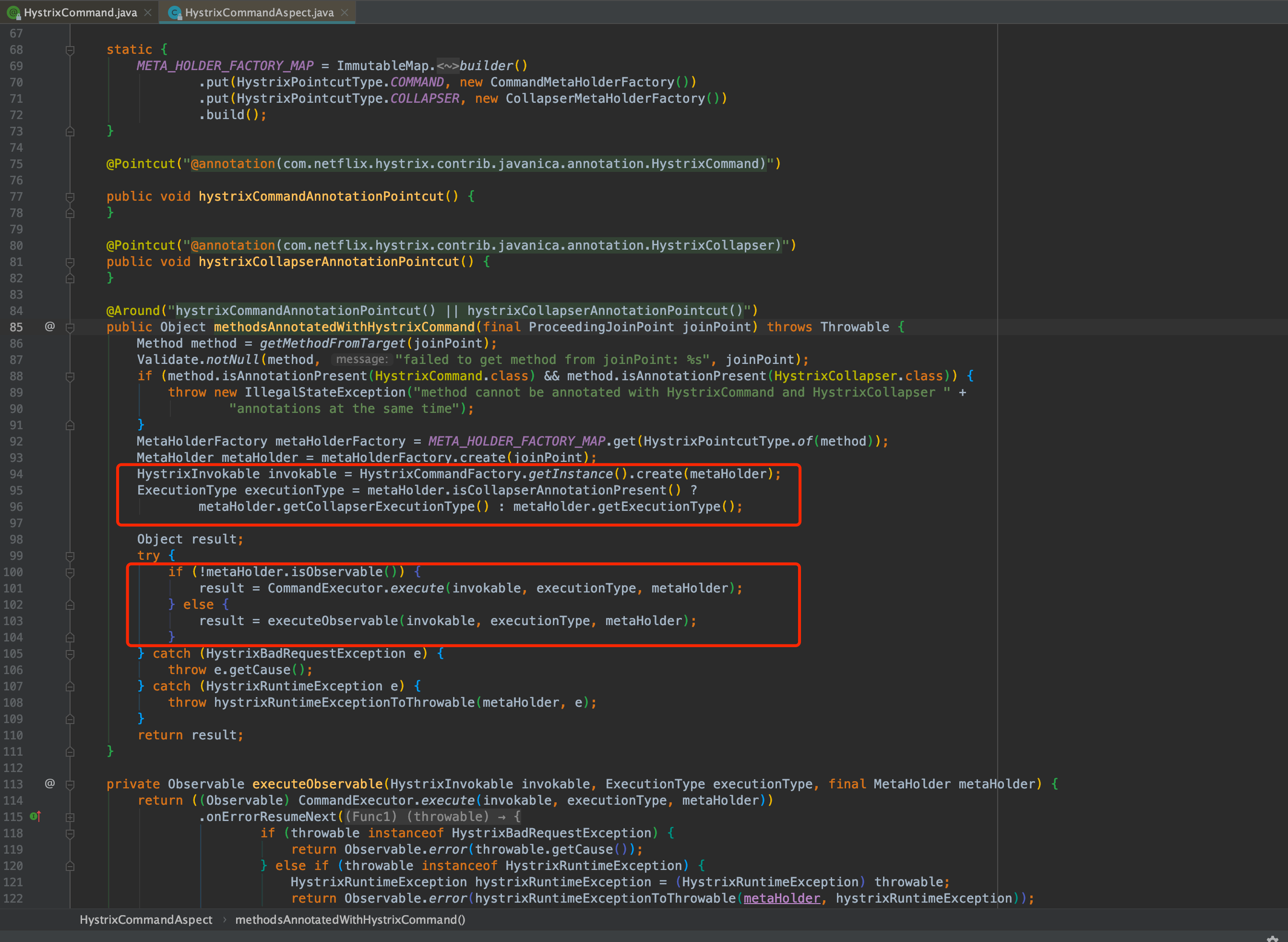The image size is (1288, 942).
Task: Collapse methodsAnnotatedWithHystrixCommand method fold on line 85
Action: 70,327
